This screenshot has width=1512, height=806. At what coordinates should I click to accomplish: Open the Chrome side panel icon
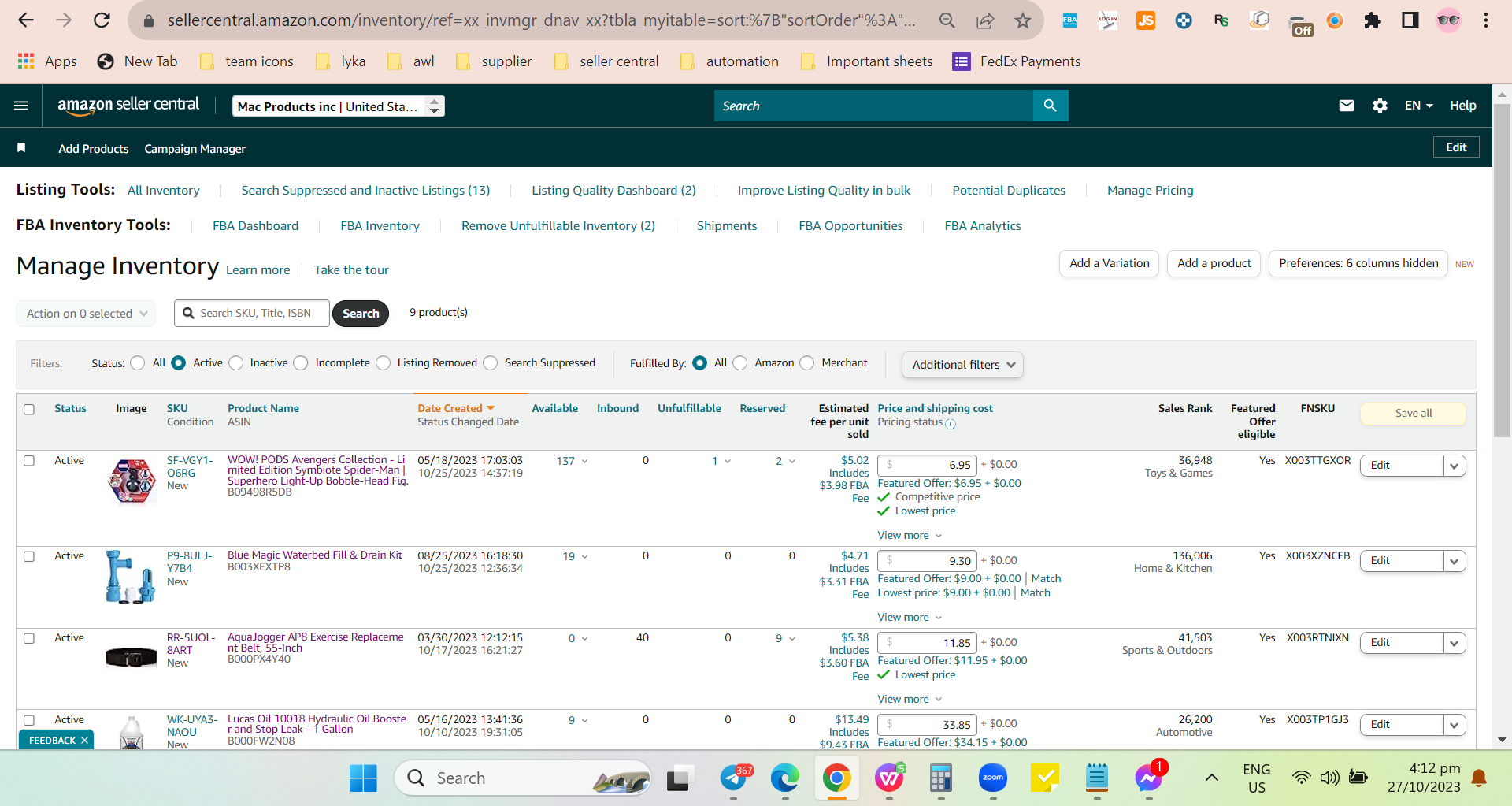1410,20
